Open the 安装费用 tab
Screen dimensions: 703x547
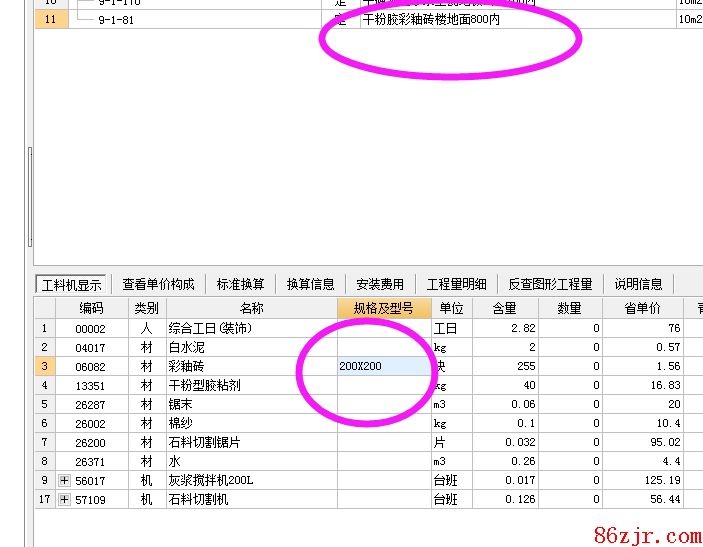click(x=380, y=284)
